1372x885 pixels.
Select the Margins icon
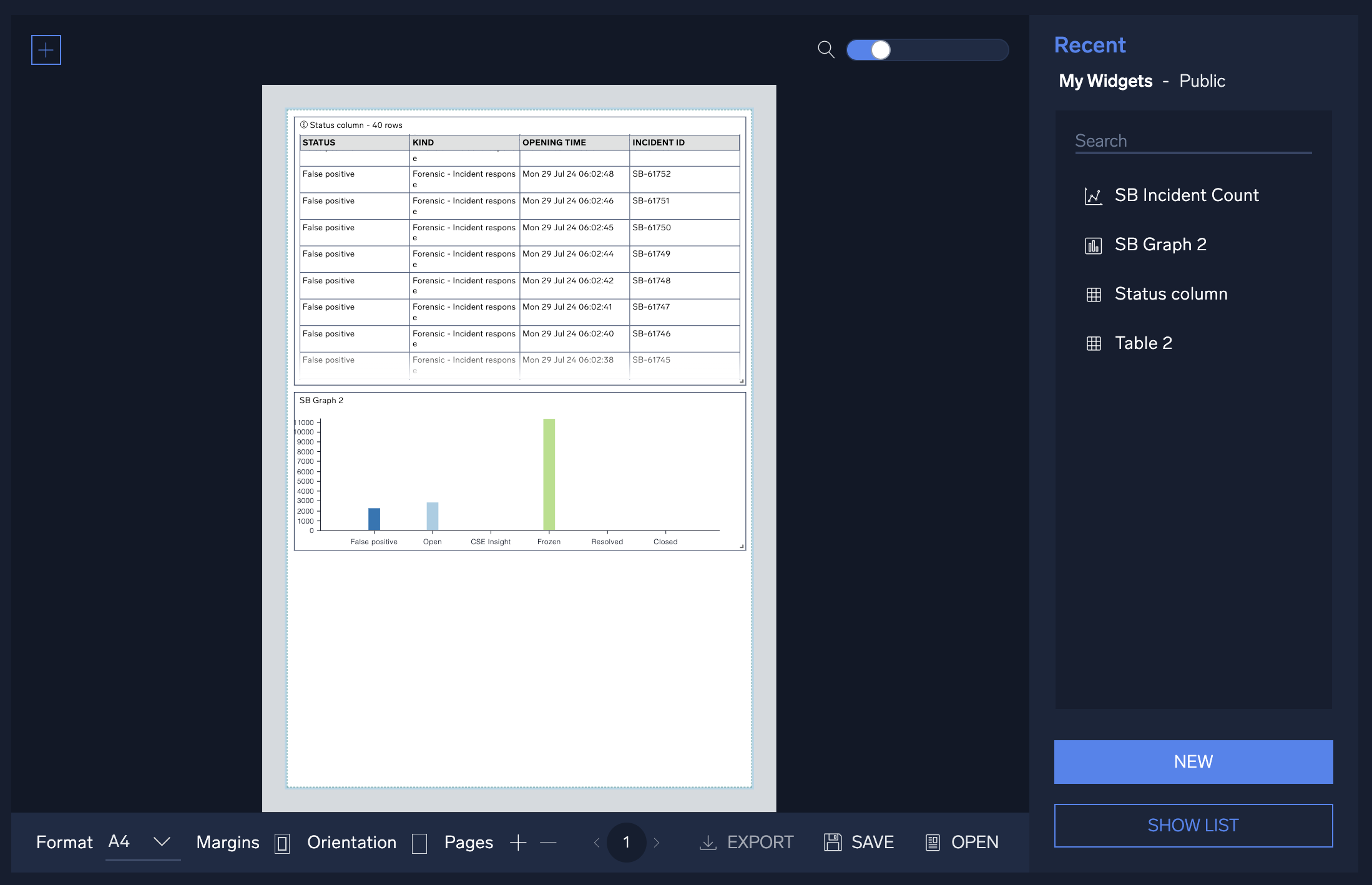pos(282,843)
